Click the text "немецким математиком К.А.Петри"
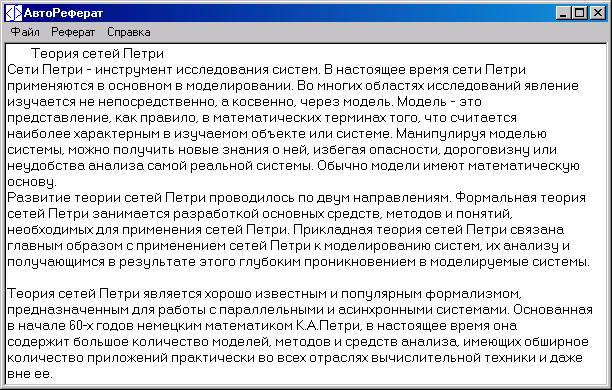This screenshot has height=390, width=612. point(249,326)
